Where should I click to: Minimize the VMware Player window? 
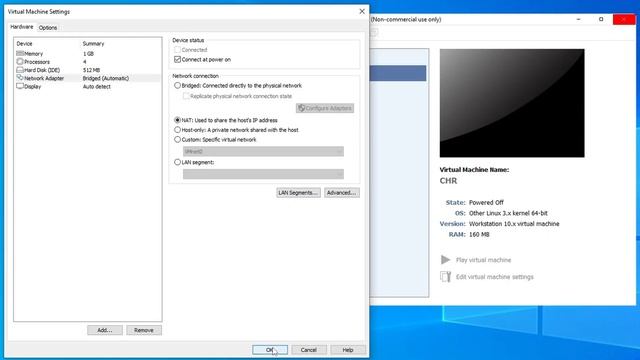click(x=578, y=19)
